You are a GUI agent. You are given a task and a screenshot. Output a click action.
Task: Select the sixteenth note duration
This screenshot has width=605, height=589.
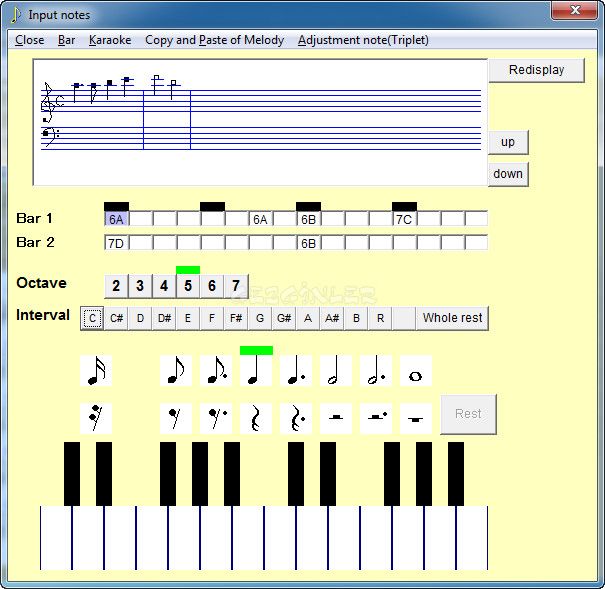coord(96,370)
